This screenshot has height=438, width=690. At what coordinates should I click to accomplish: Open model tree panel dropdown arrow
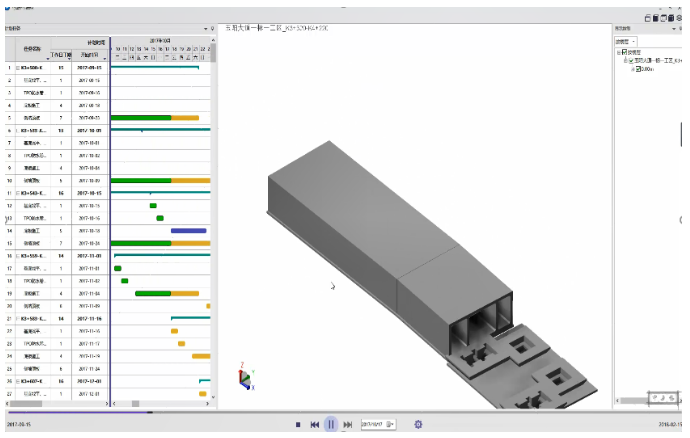point(674,29)
